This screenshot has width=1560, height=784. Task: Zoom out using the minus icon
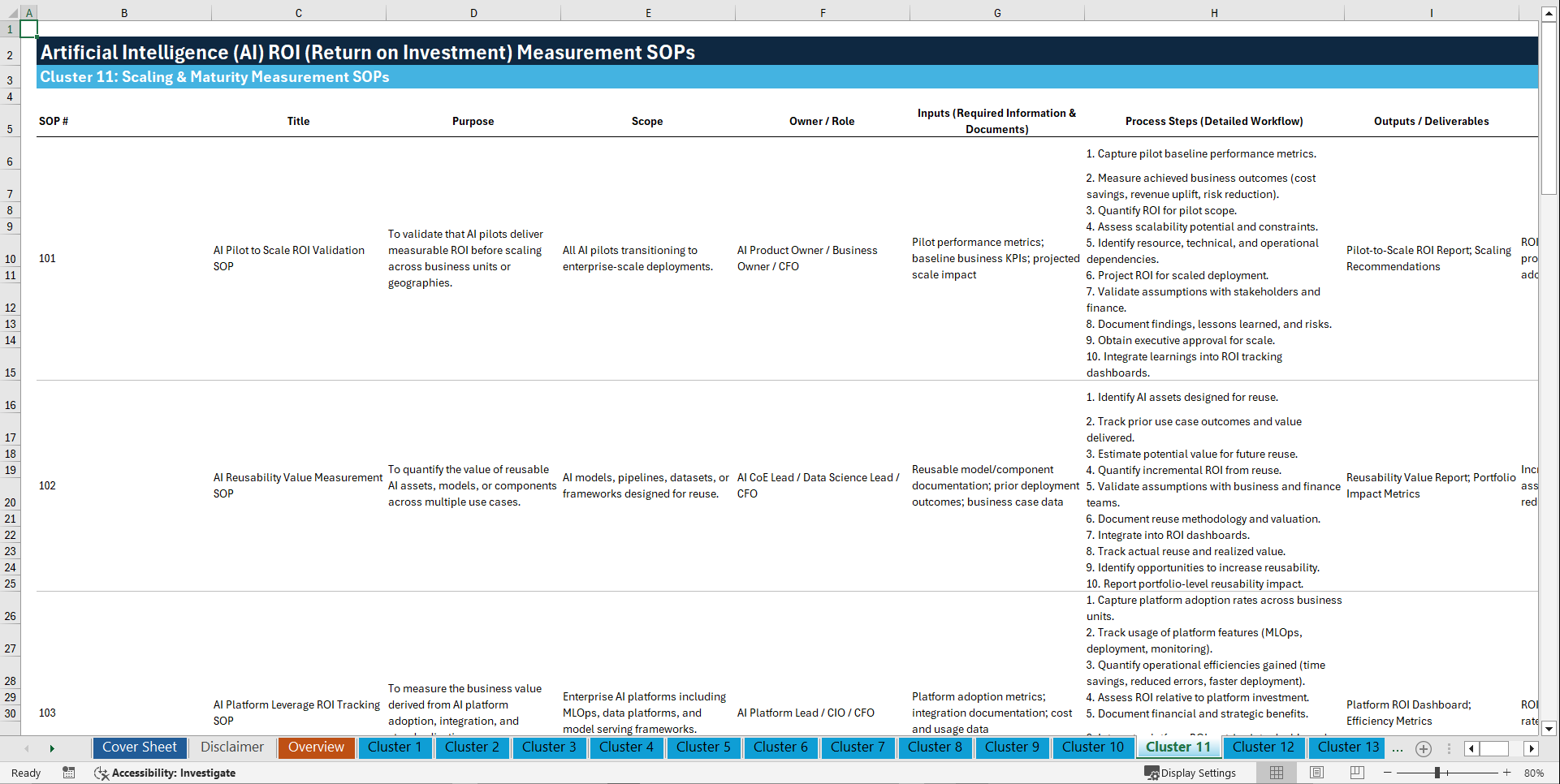point(1387,773)
